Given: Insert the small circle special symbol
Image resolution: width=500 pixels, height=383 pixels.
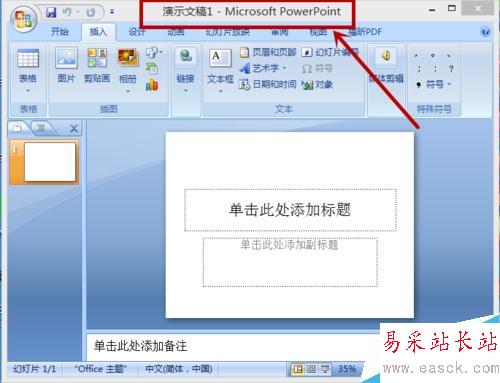Looking at the screenshot, I should [x=433, y=55].
